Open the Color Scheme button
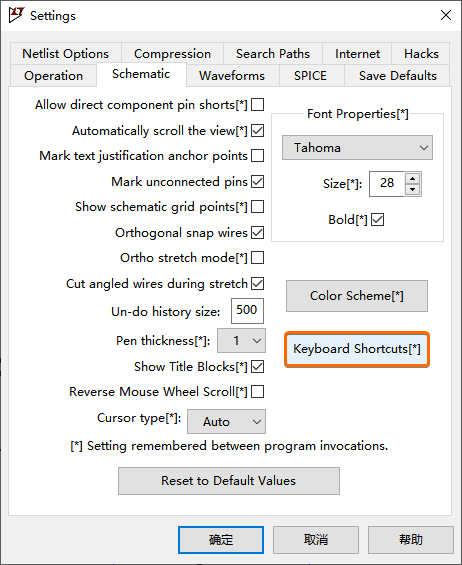The image size is (462, 565). click(357, 296)
